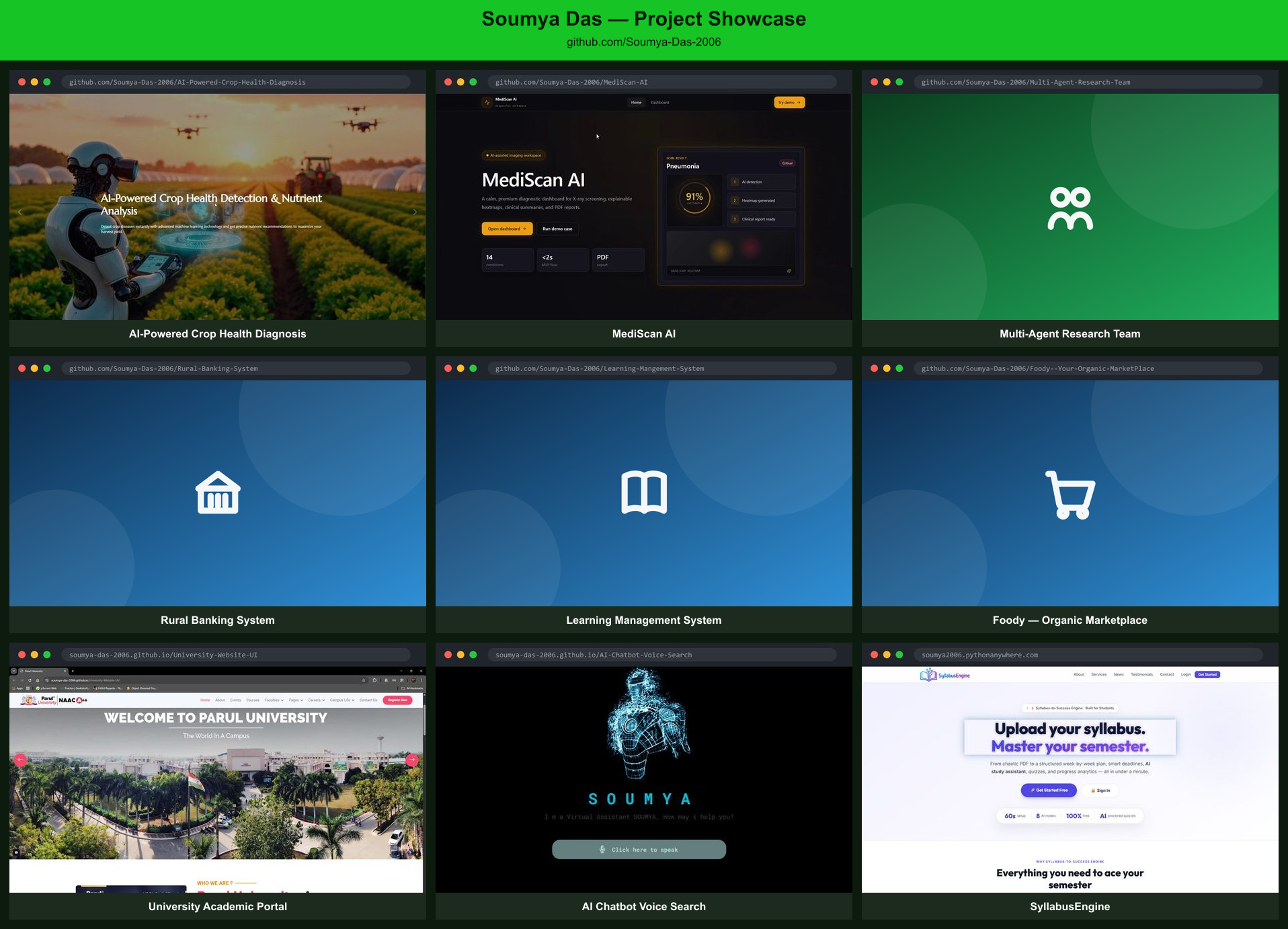Click the Try demo button in MediScan AI
The image size is (1288, 929).
coord(789,102)
